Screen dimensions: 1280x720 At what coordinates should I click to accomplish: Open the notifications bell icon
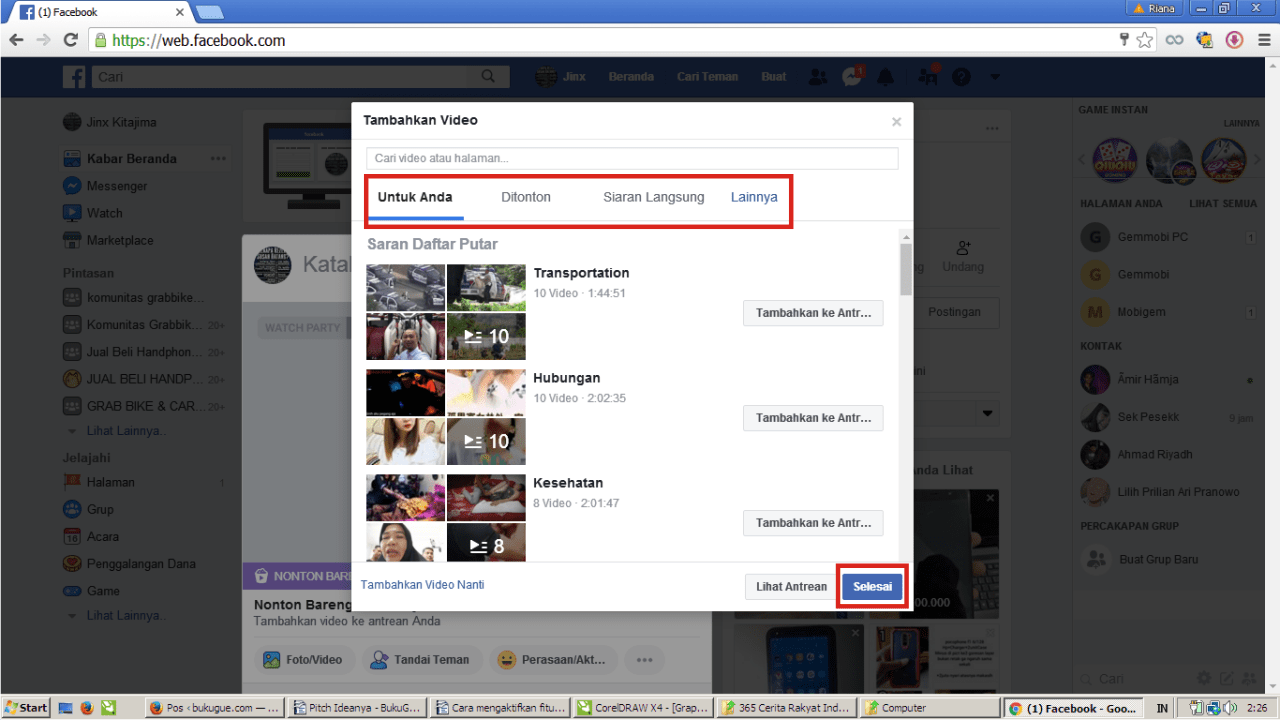885,77
